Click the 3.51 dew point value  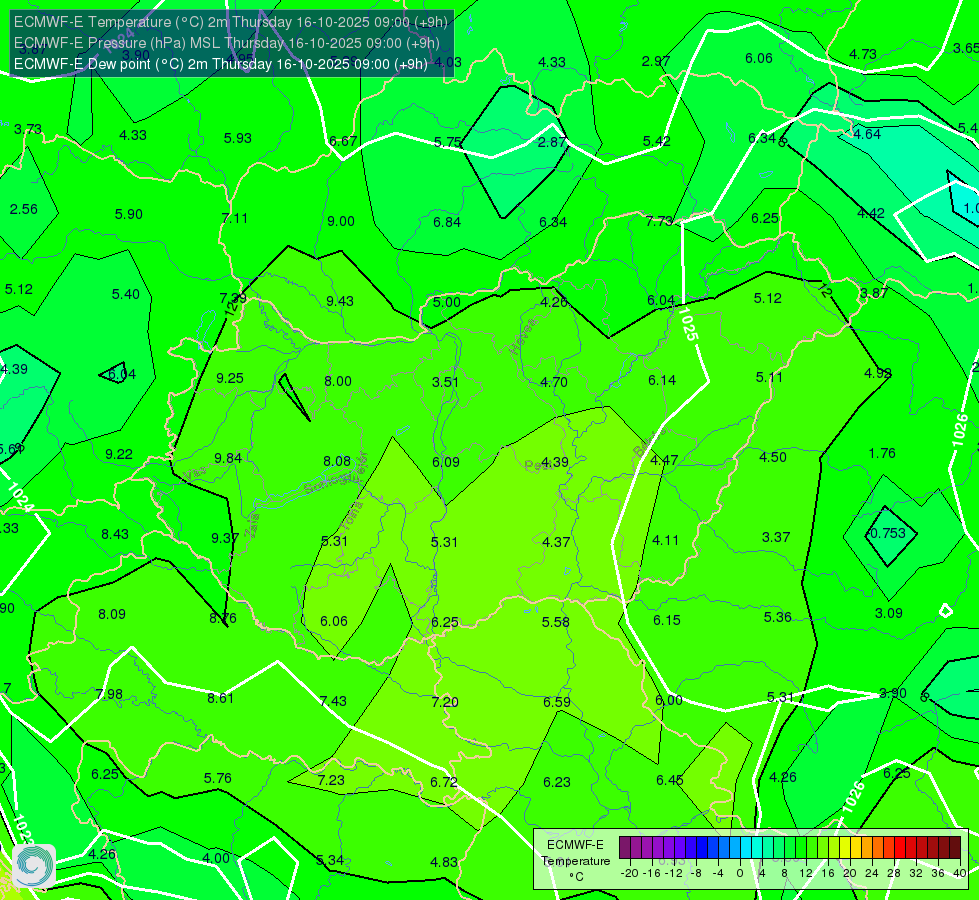point(445,382)
